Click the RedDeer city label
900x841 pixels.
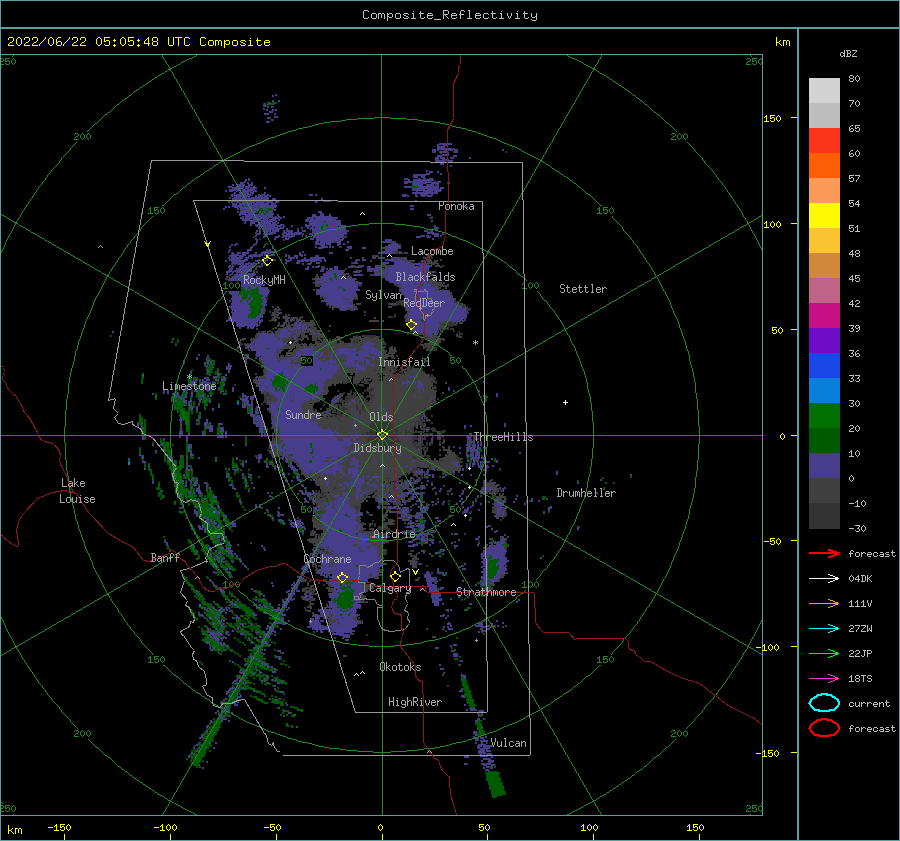(x=424, y=303)
